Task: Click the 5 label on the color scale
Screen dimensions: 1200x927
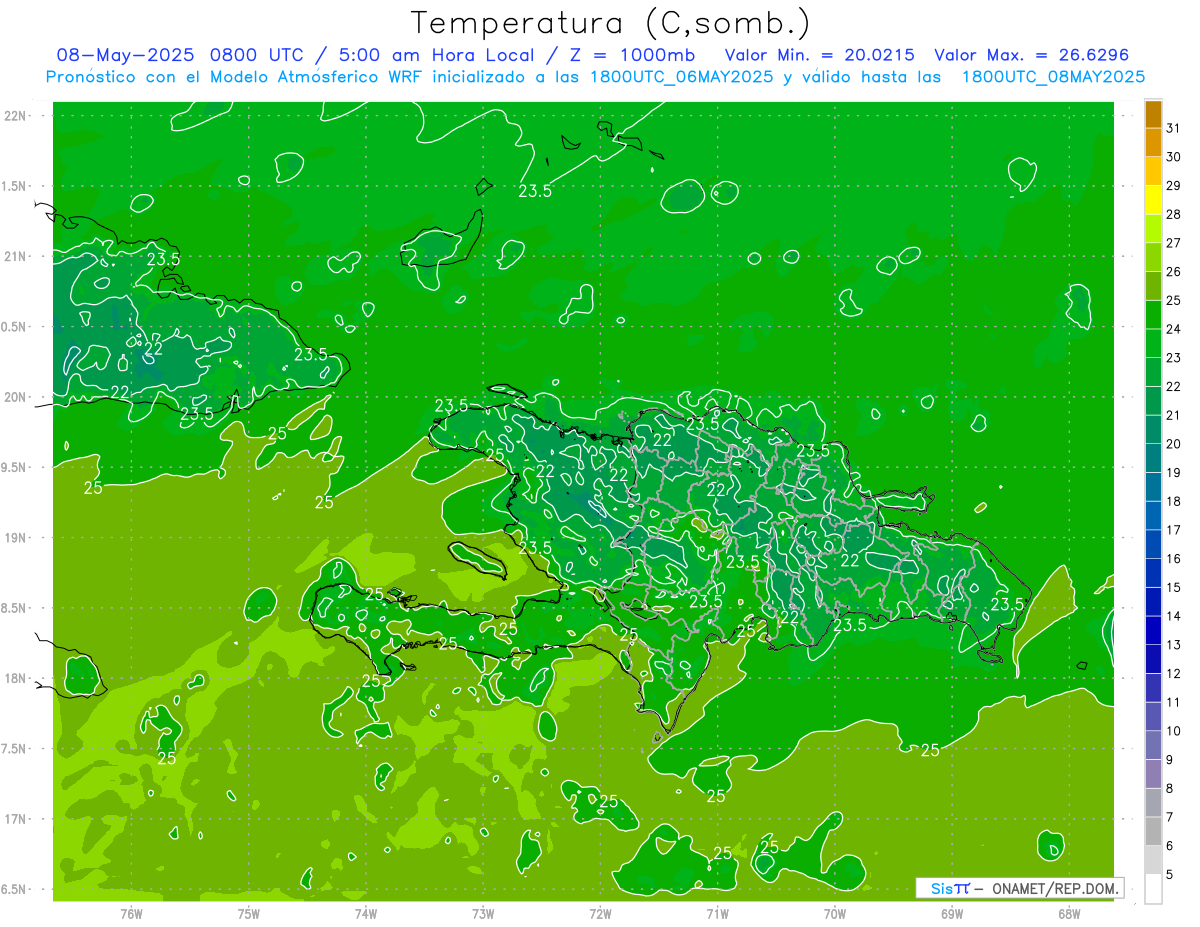Action: point(1170,875)
